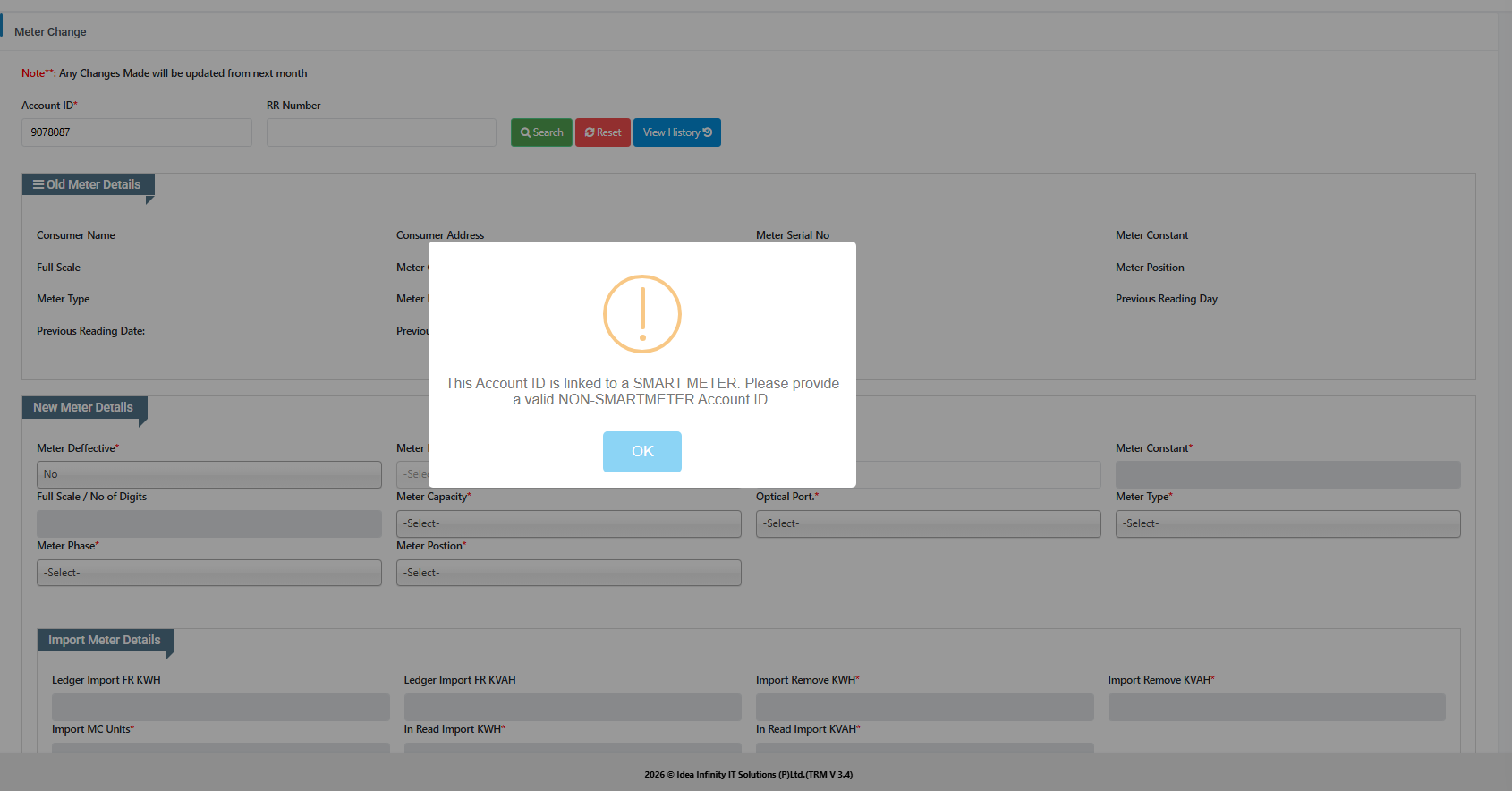Screen dimensions: 1512x791
Task: Click the Ledger Import FR KWH field
Action: tap(221, 707)
